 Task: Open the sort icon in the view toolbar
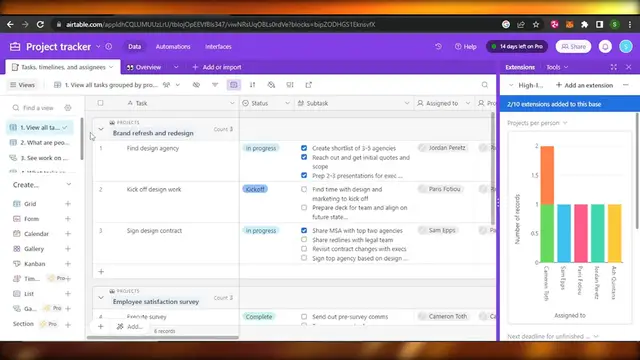pyautogui.click(x=253, y=85)
